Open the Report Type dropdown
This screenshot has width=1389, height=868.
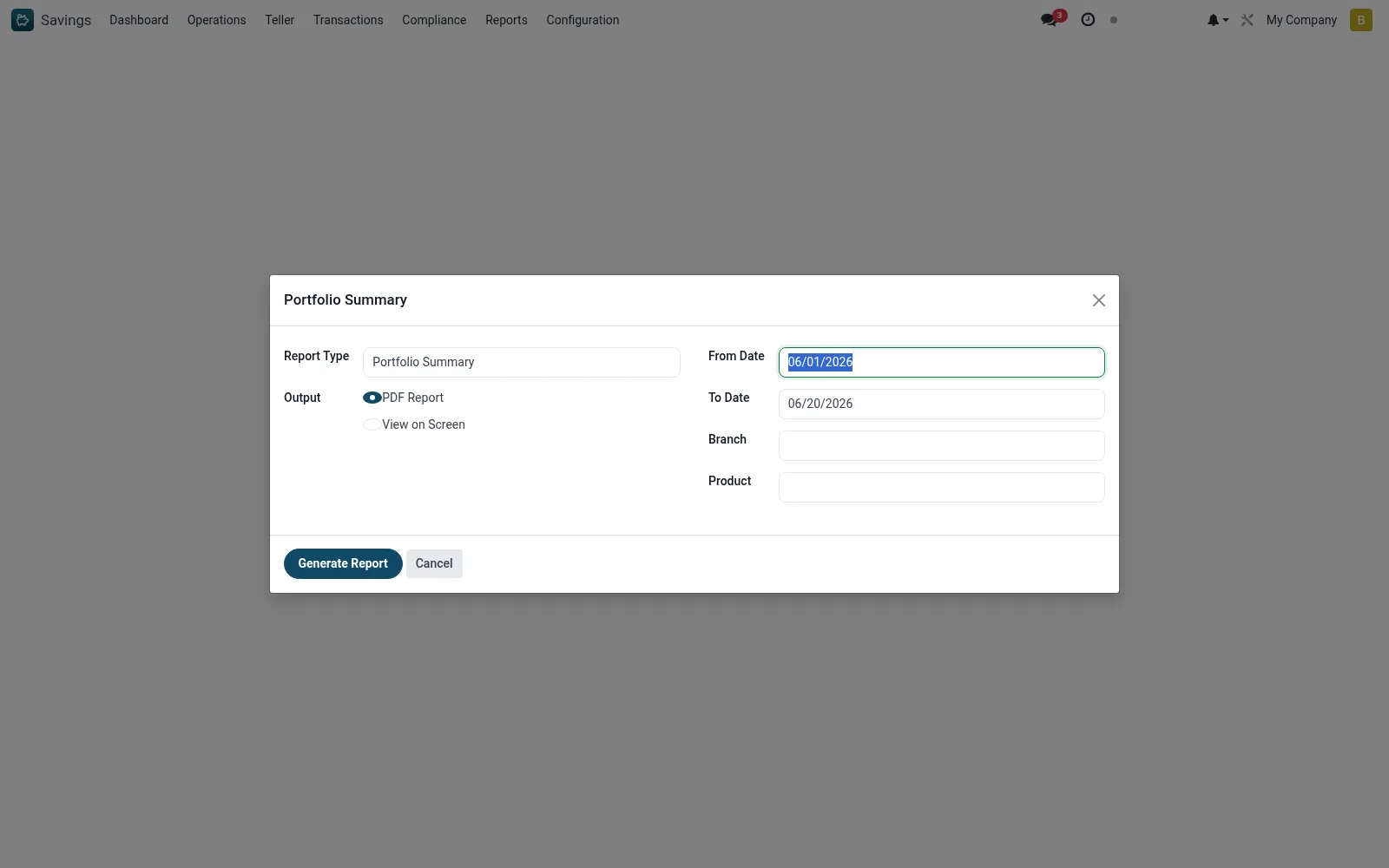point(521,362)
